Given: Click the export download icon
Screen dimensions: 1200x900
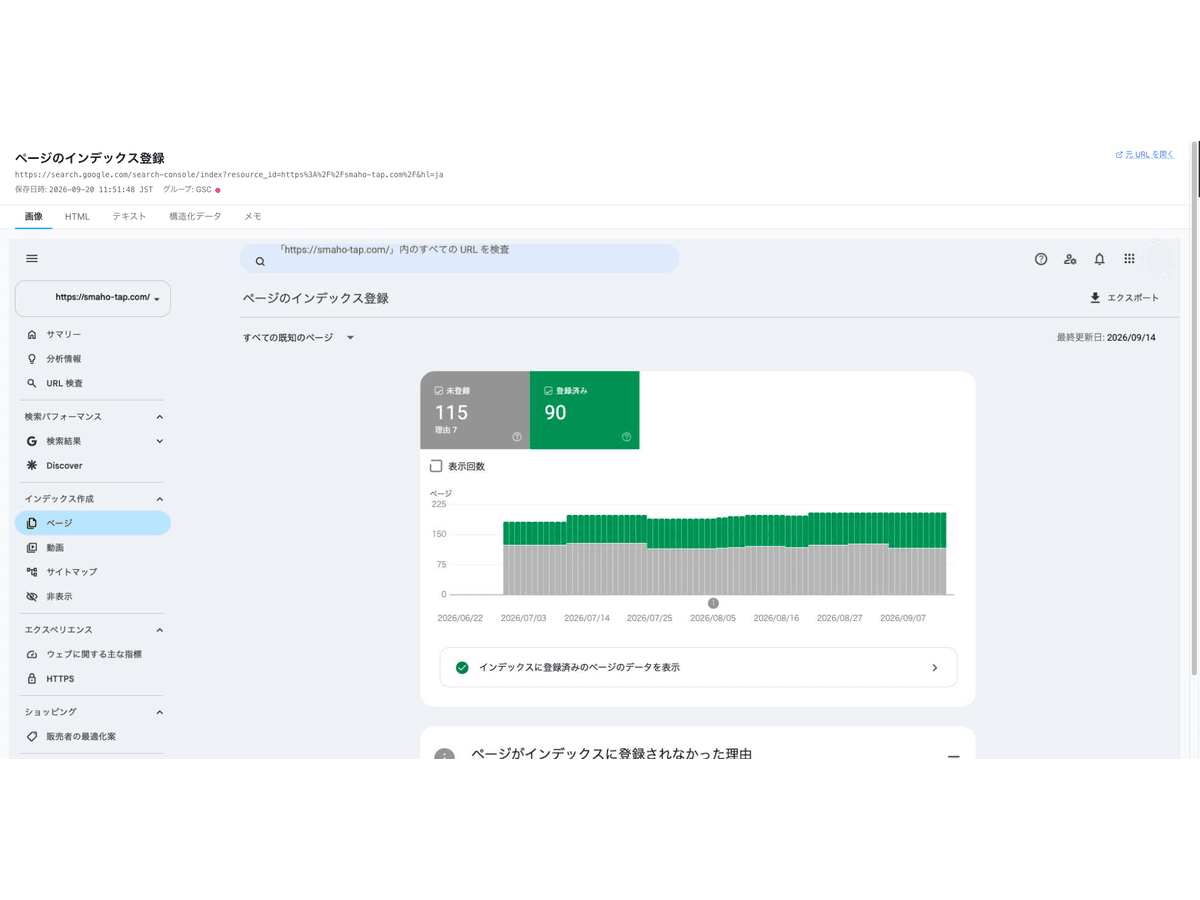Looking at the screenshot, I should click(1095, 298).
